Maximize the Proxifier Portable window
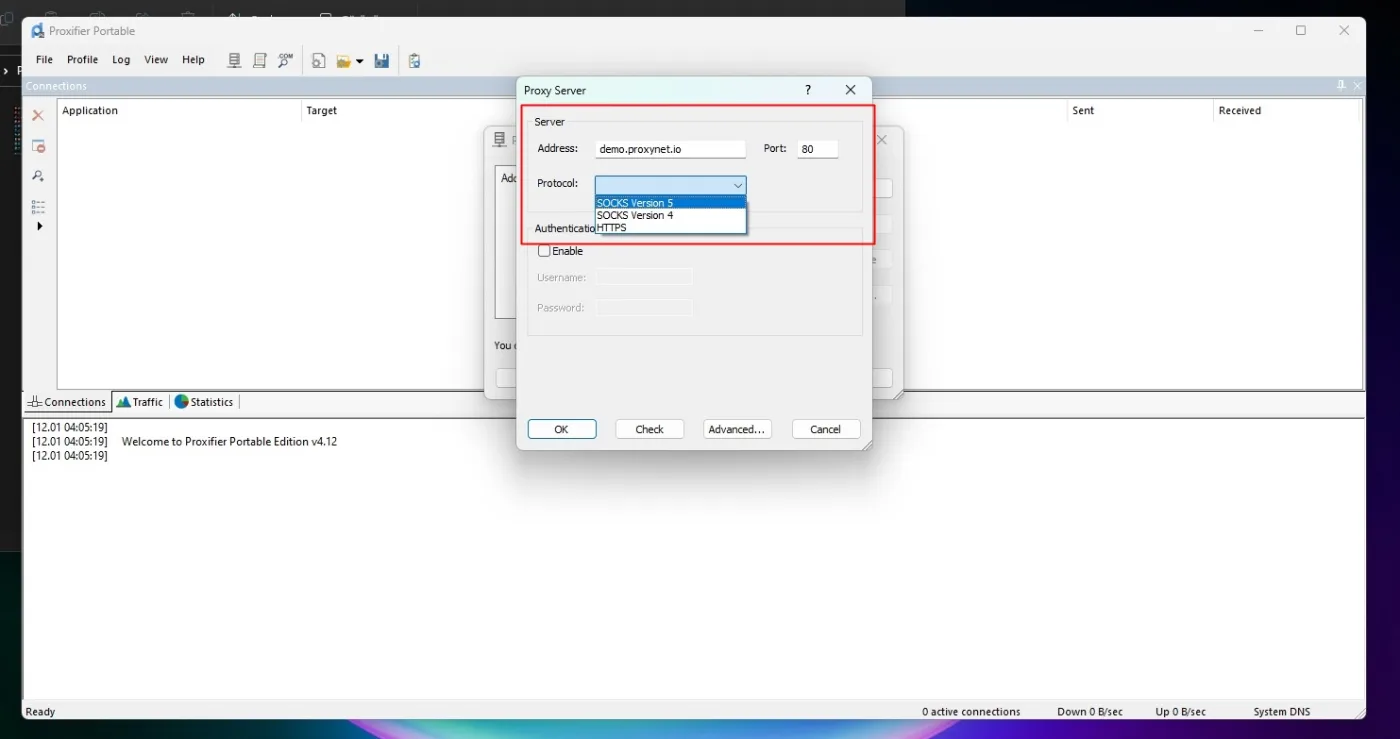Viewport: 1400px width, 739px height. (1301, 31)
